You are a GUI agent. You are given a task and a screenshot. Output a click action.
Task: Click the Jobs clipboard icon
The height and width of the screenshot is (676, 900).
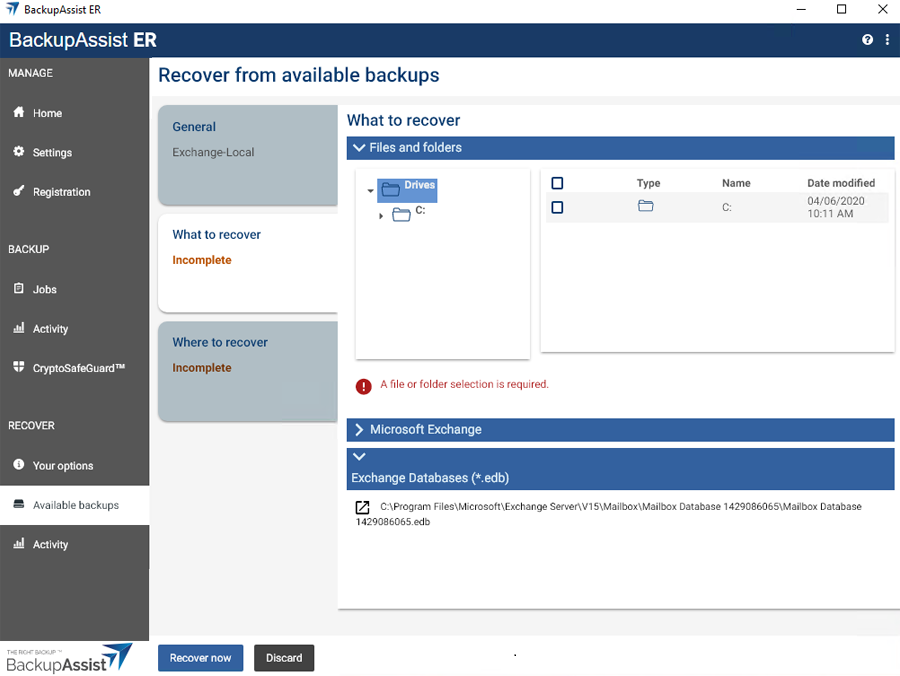19,288
